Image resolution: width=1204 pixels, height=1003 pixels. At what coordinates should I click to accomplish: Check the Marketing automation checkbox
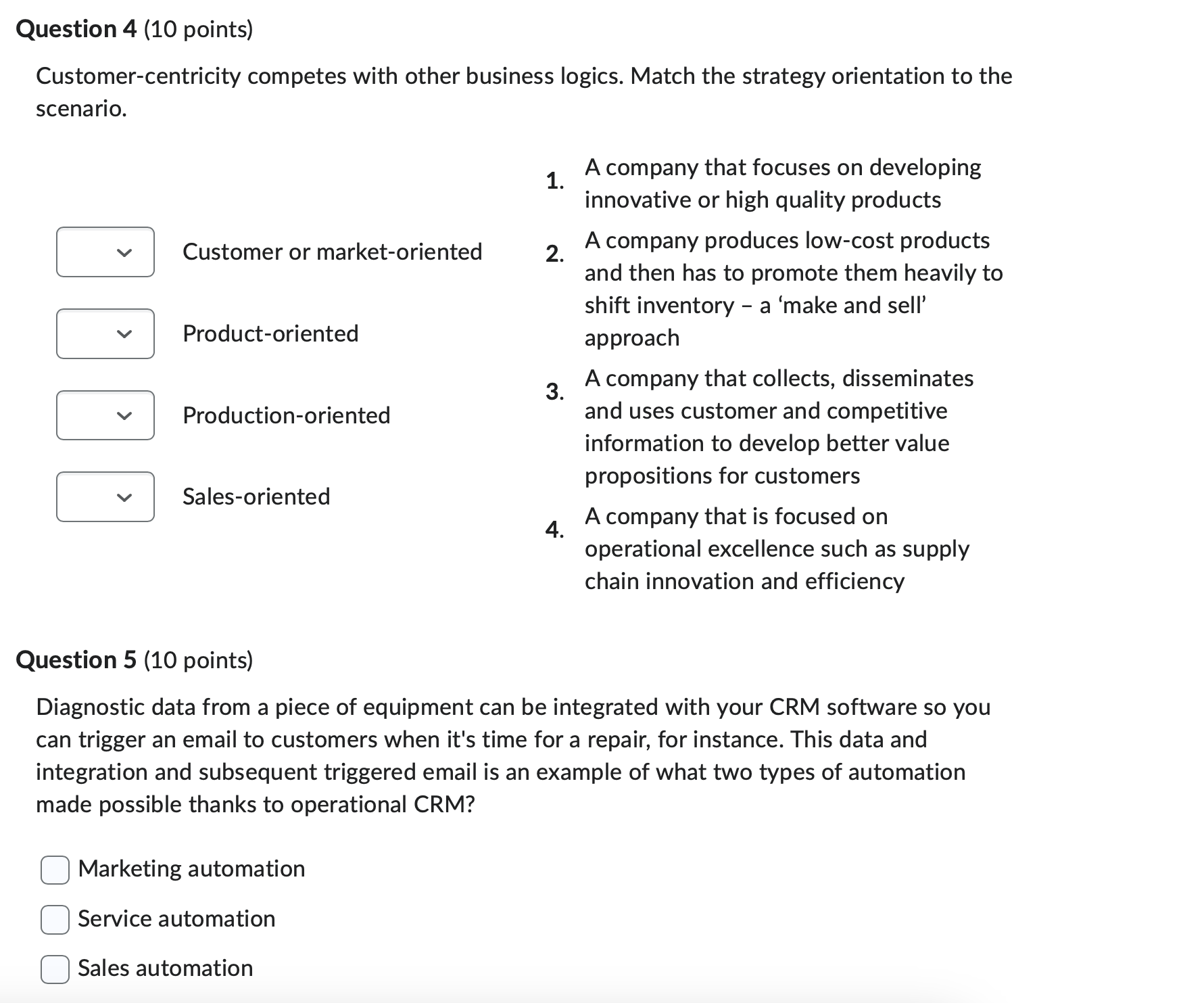point(54,871)
